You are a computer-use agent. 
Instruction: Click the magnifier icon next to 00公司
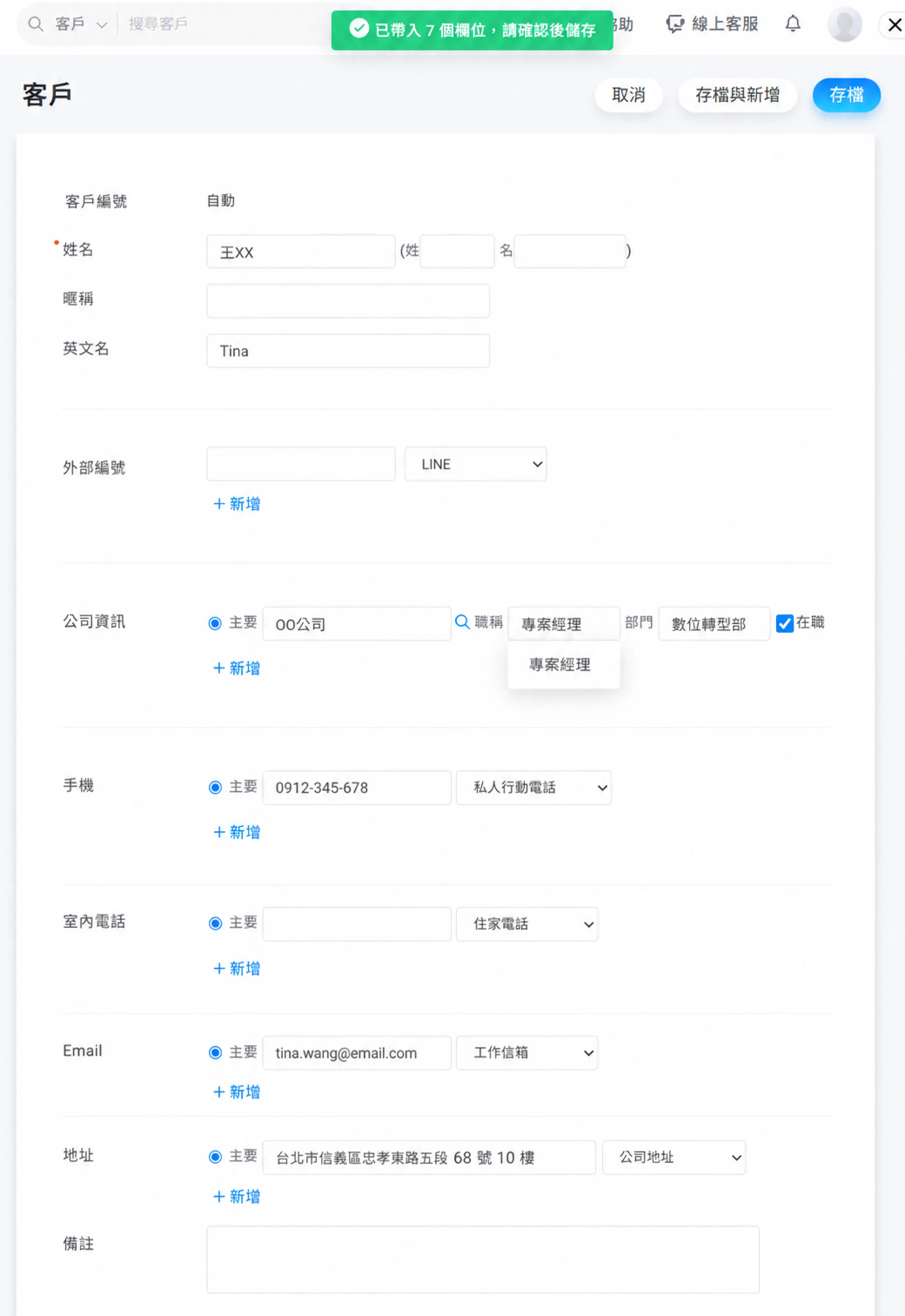pos(462,622)
